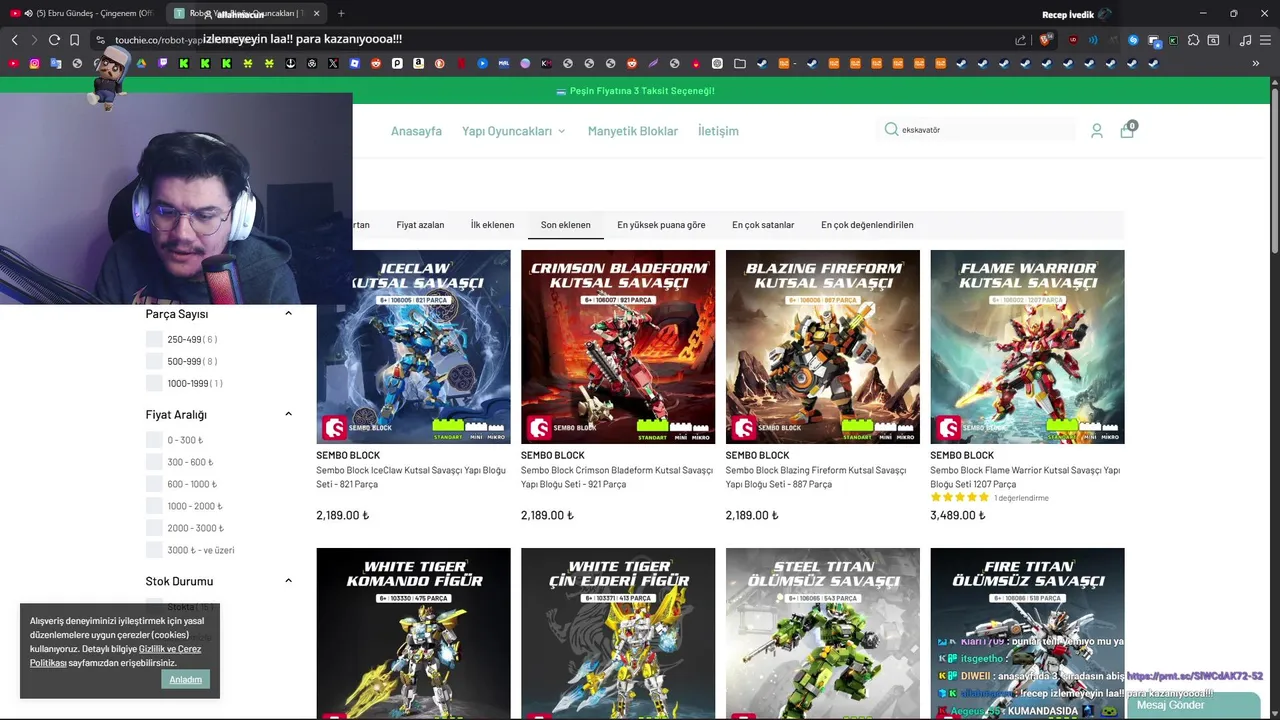Open the White Tiger Komando Figür product image
Screen dimensions: 1280x720
[x=413, y=633]
